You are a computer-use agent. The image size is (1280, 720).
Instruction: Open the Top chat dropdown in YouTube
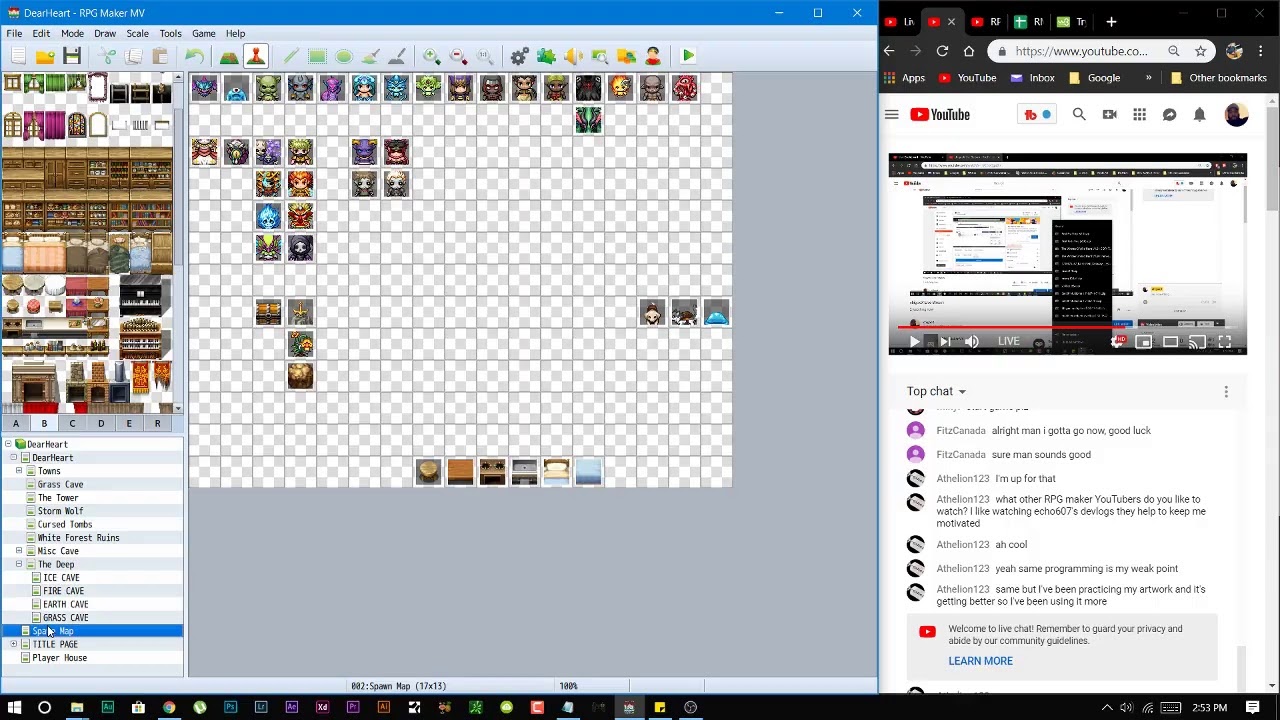[x=936, y=391]
